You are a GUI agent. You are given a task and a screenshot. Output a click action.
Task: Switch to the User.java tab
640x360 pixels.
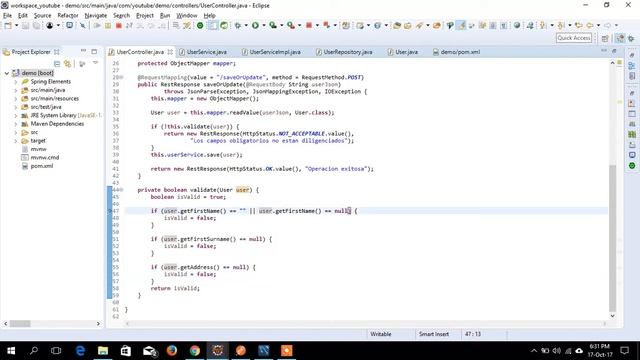pyautogui.click(x=406, y=52)
